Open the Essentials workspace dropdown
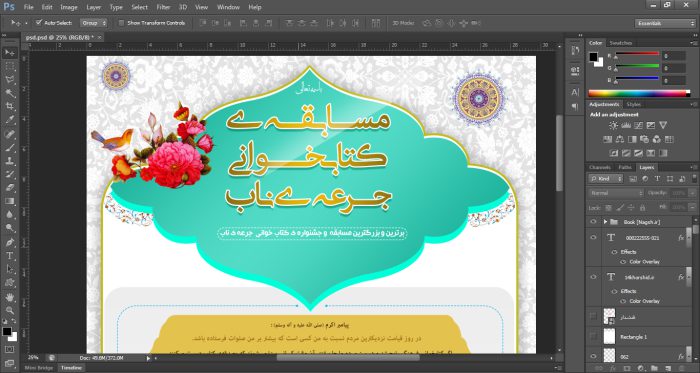The width and height of the screenshot is (700, 373). coord(665,23)
